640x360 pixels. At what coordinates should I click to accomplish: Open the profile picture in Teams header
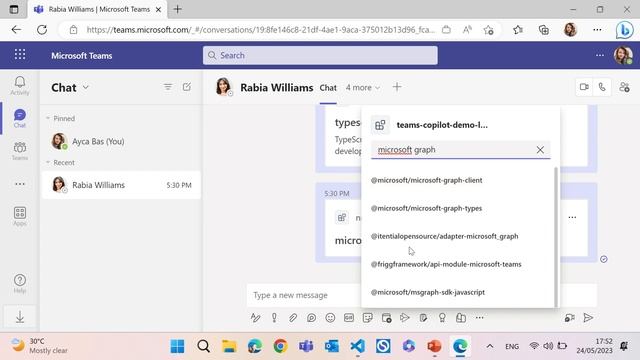tap(623, 55)
